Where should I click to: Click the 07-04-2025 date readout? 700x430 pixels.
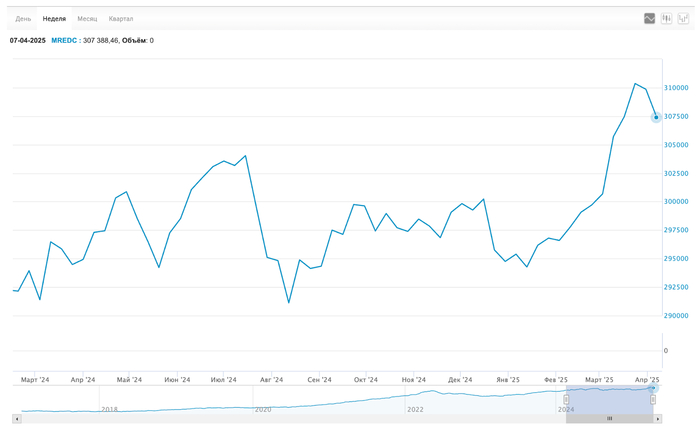click(x=28, y=41)
